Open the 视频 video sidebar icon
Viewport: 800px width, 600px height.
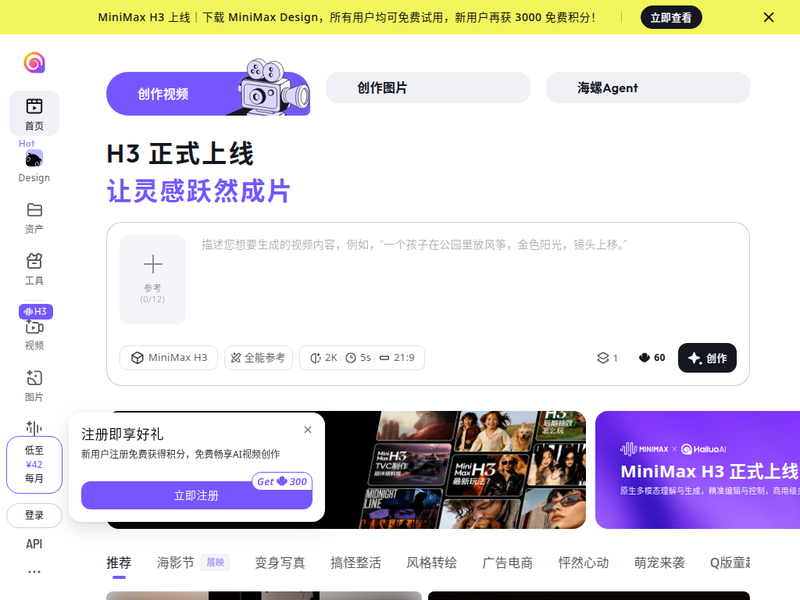click(x=34, y=327)
